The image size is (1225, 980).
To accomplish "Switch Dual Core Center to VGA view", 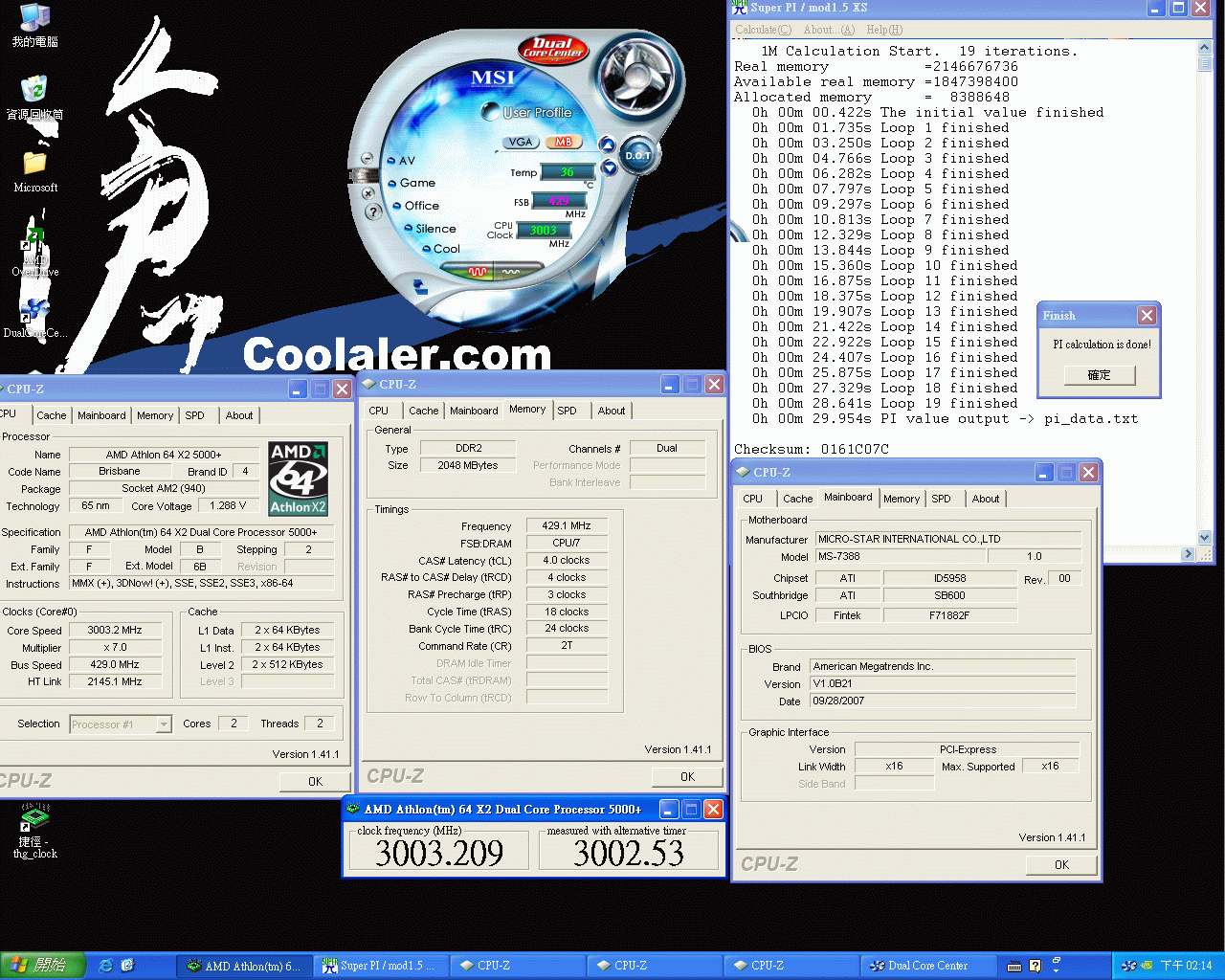I will 521,142.
